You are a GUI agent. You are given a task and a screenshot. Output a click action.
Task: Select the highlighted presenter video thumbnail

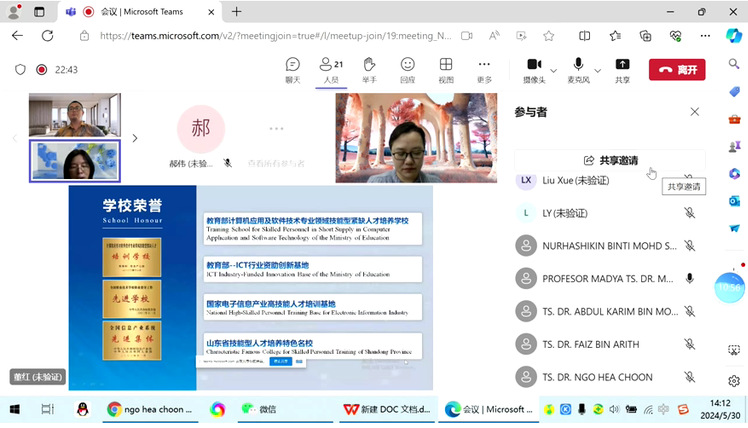[x=74, y=161]
